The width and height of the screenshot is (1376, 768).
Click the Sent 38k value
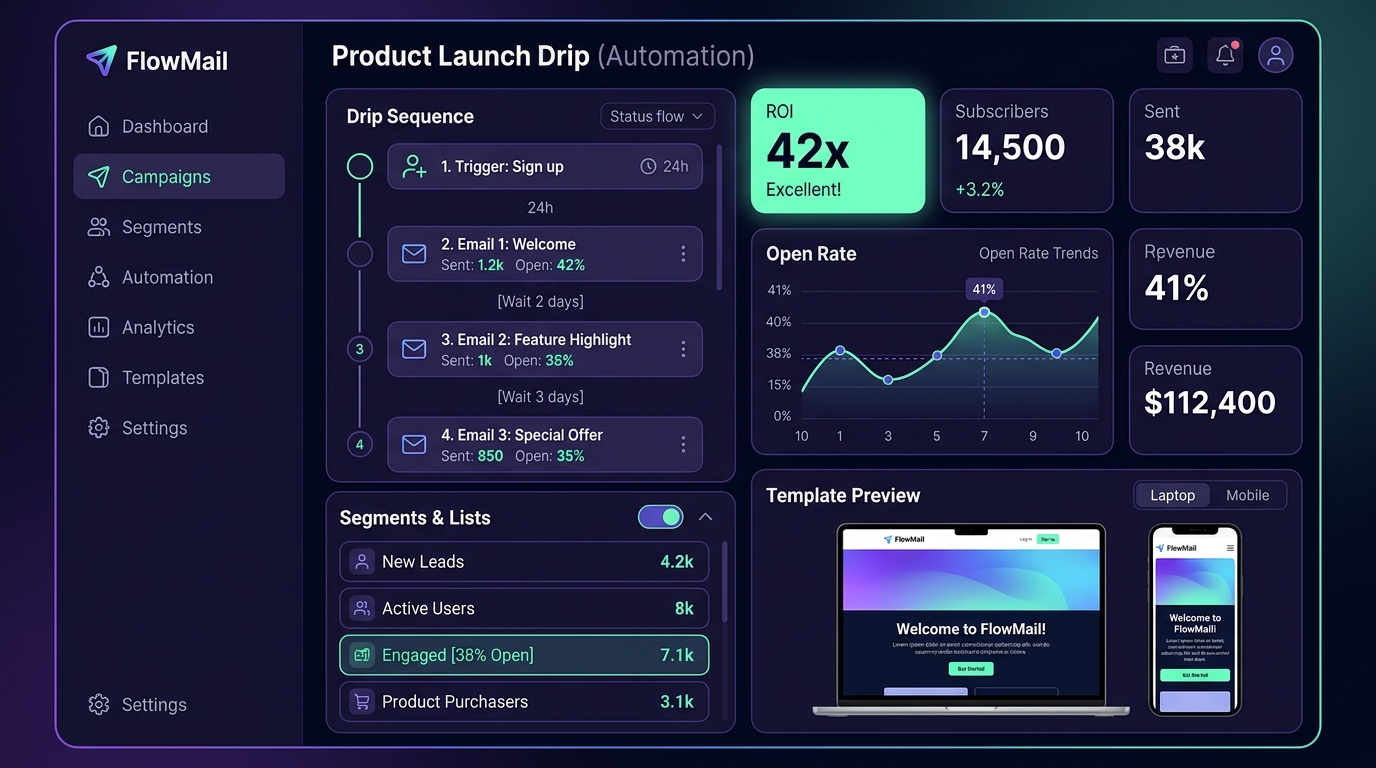1175,148
